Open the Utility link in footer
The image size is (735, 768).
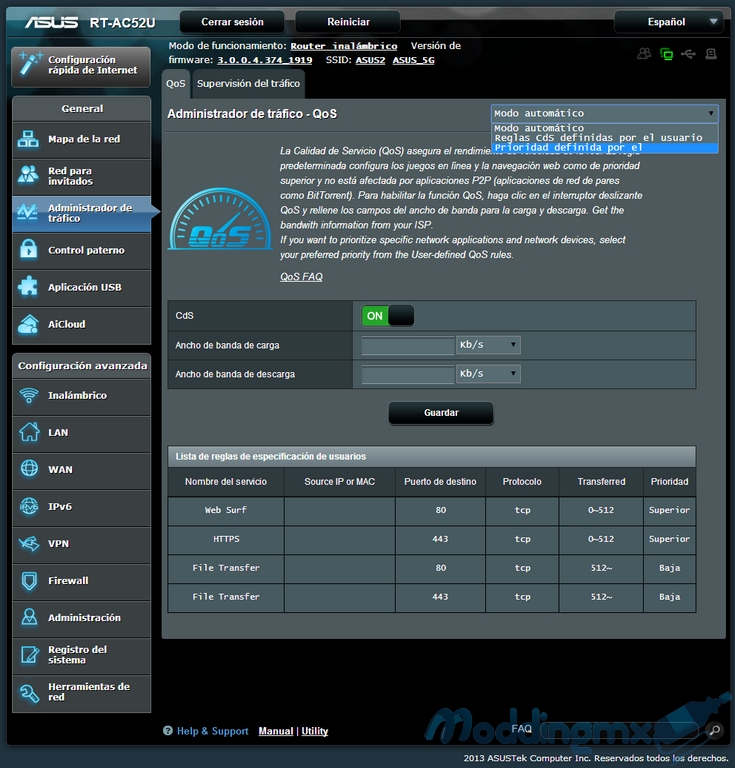point(314,731)
